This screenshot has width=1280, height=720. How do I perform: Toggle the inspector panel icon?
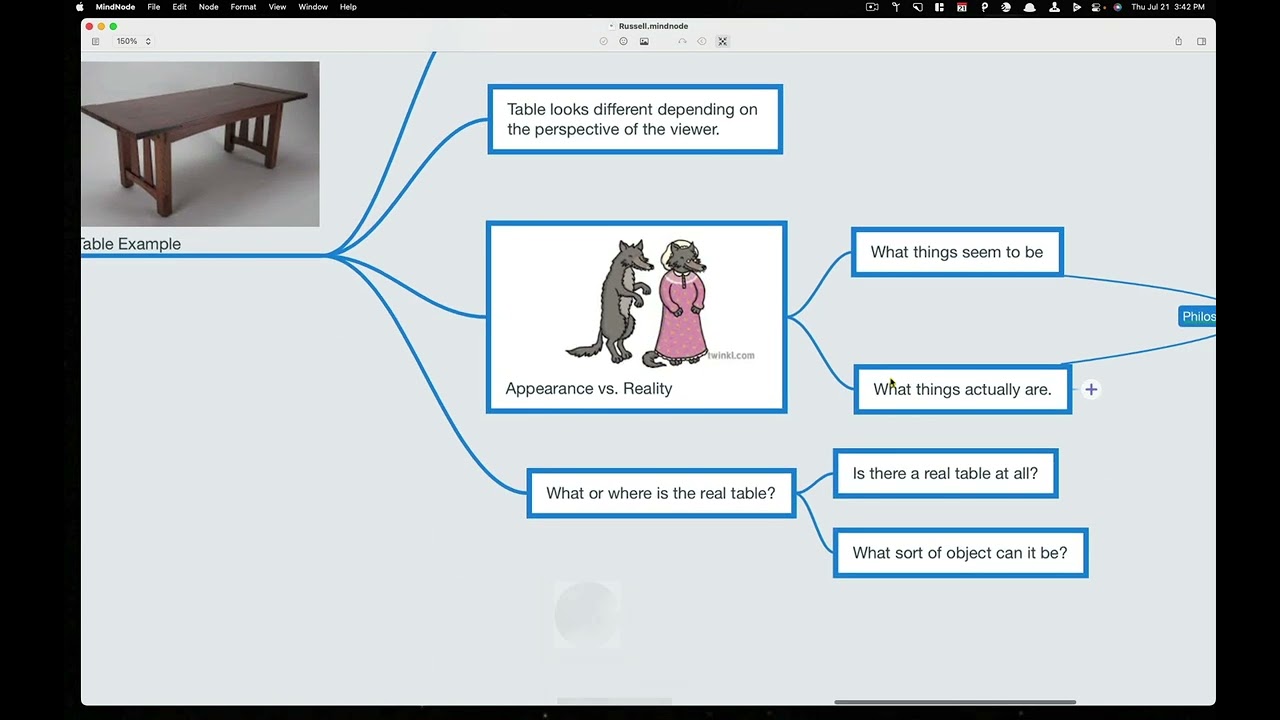(x=1201, y=41)
